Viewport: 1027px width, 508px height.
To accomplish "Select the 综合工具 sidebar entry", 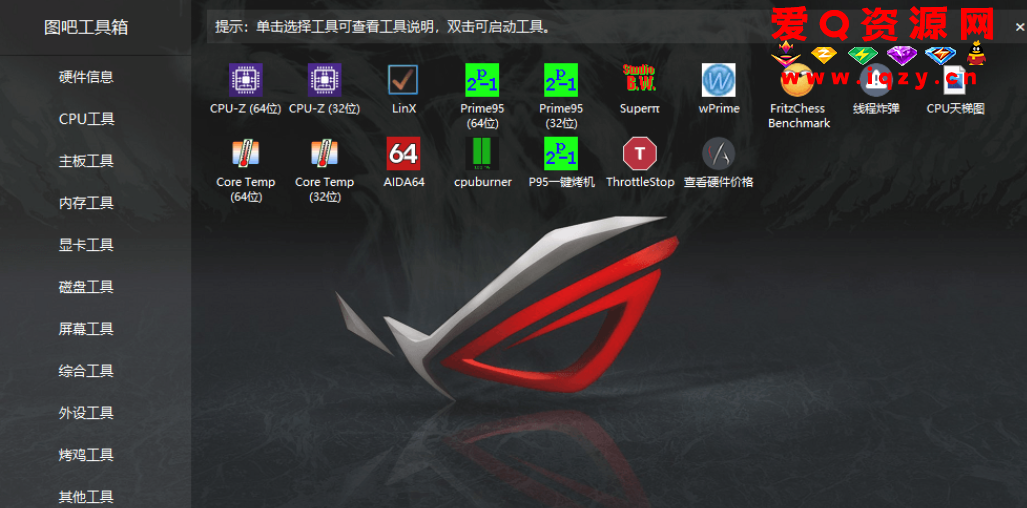I will [86, 371].
